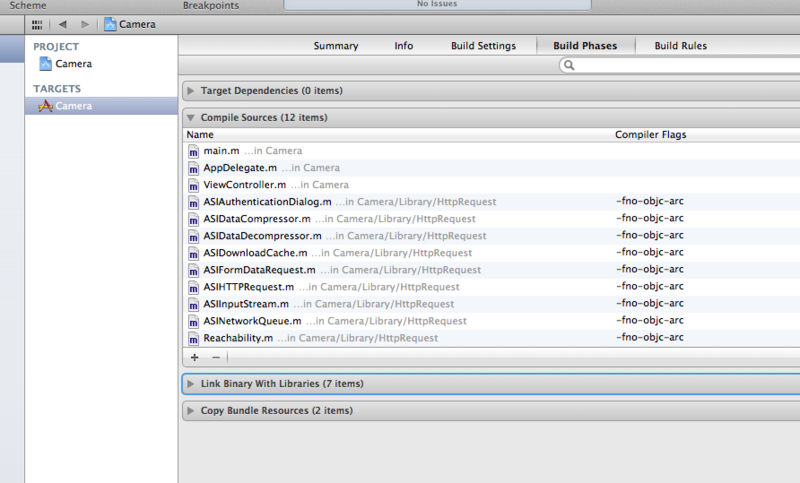Click compiler flag of ASIHTTPRequest.m
The image size is (800, 483).
click(649, 286)
